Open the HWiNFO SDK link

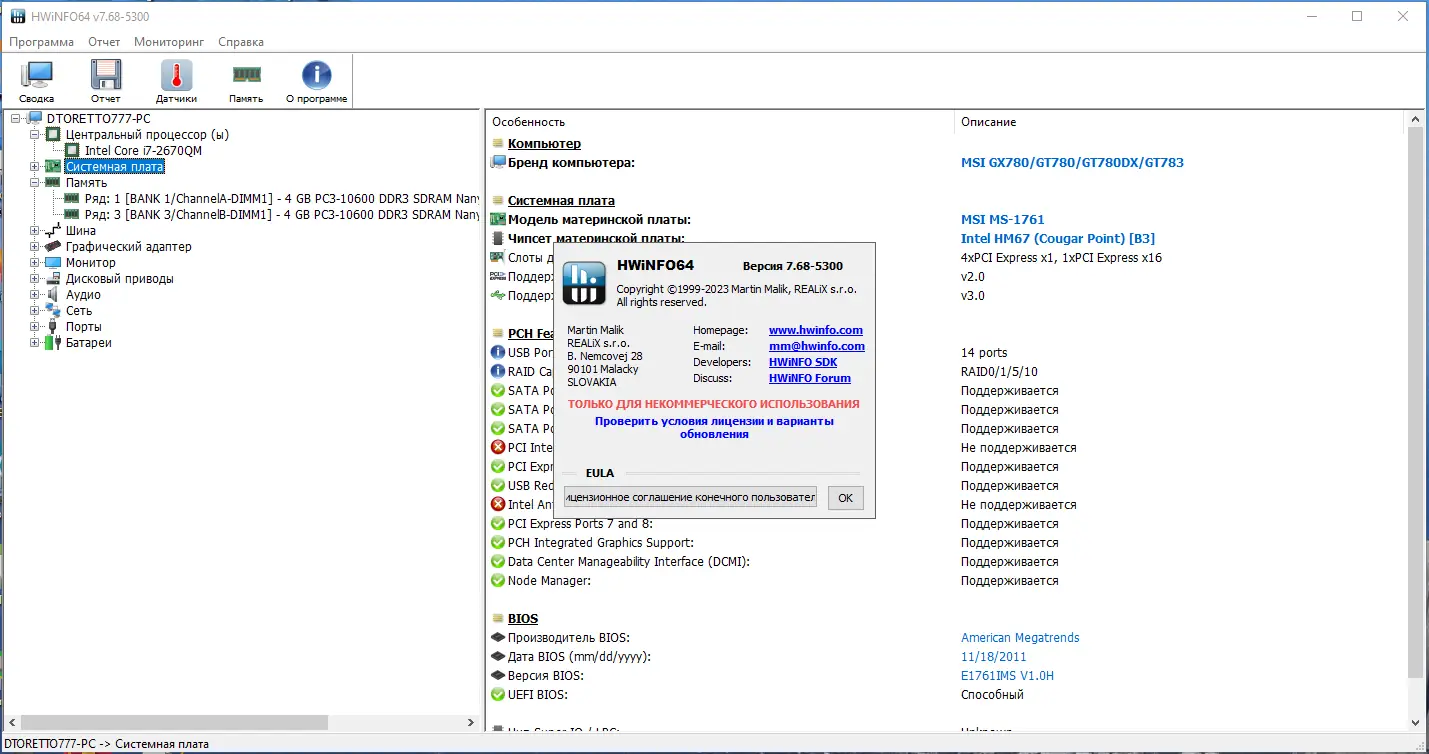click(803, 362)
